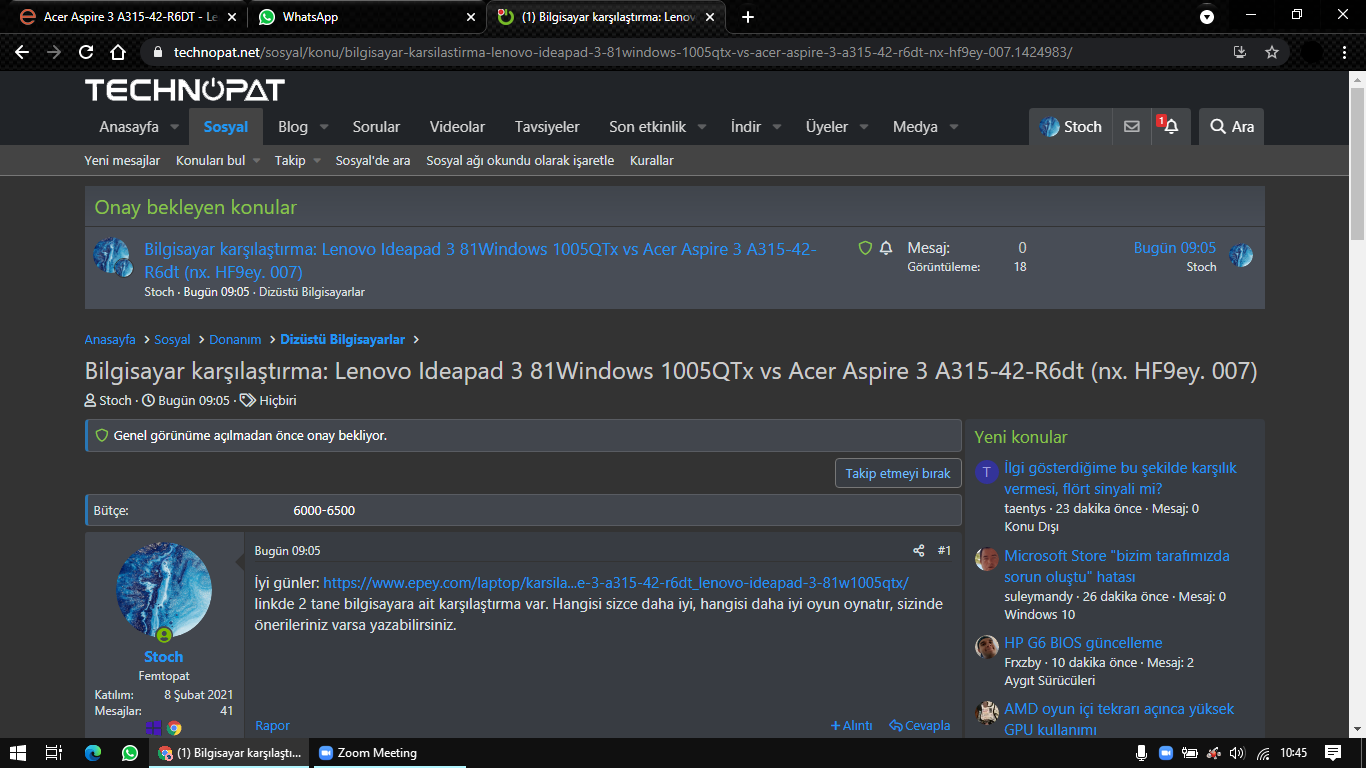Open the volume control in system tray

point(1237,753)
